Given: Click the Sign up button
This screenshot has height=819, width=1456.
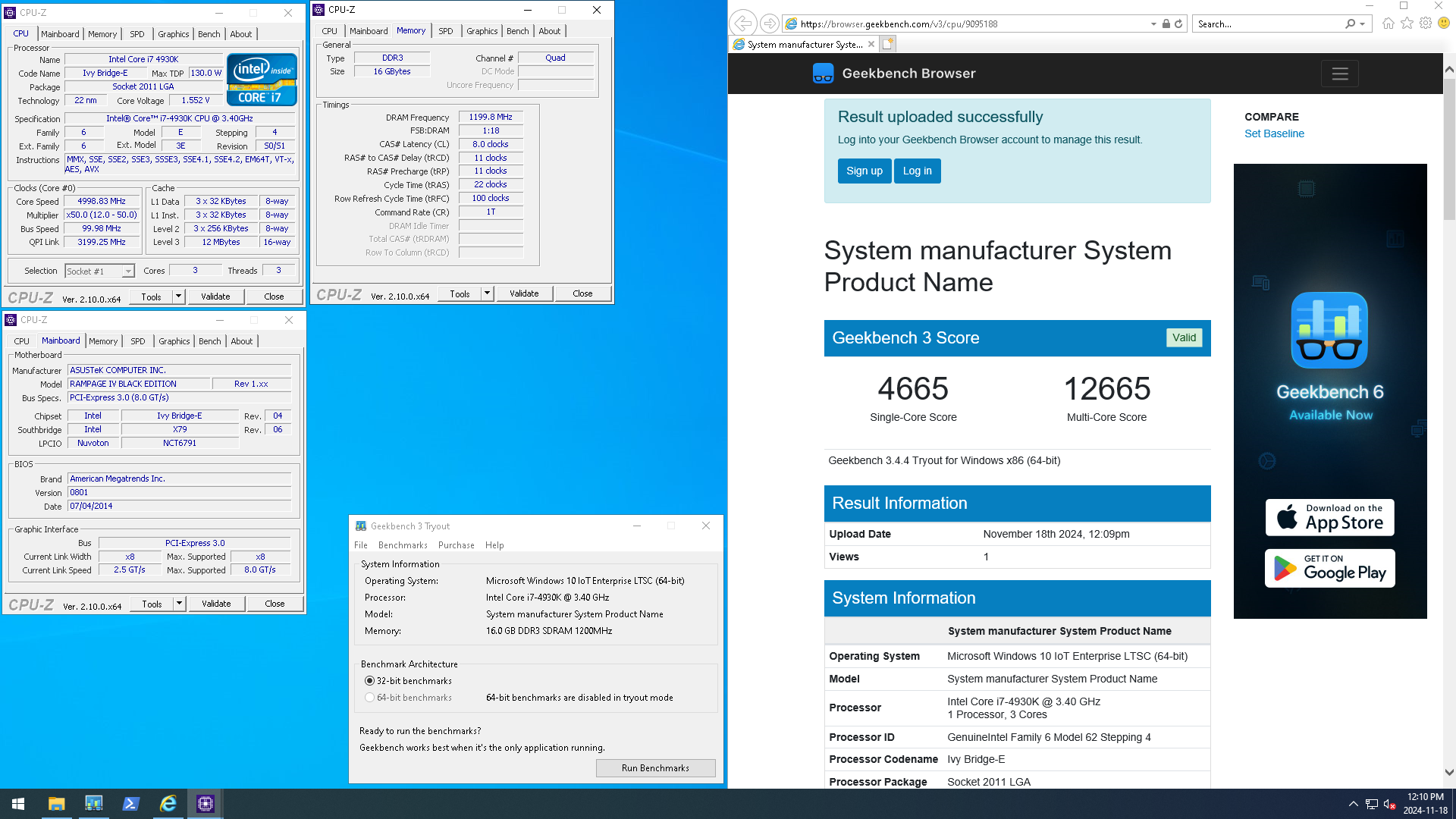Looking at the screenshot, I should point(864,171).
